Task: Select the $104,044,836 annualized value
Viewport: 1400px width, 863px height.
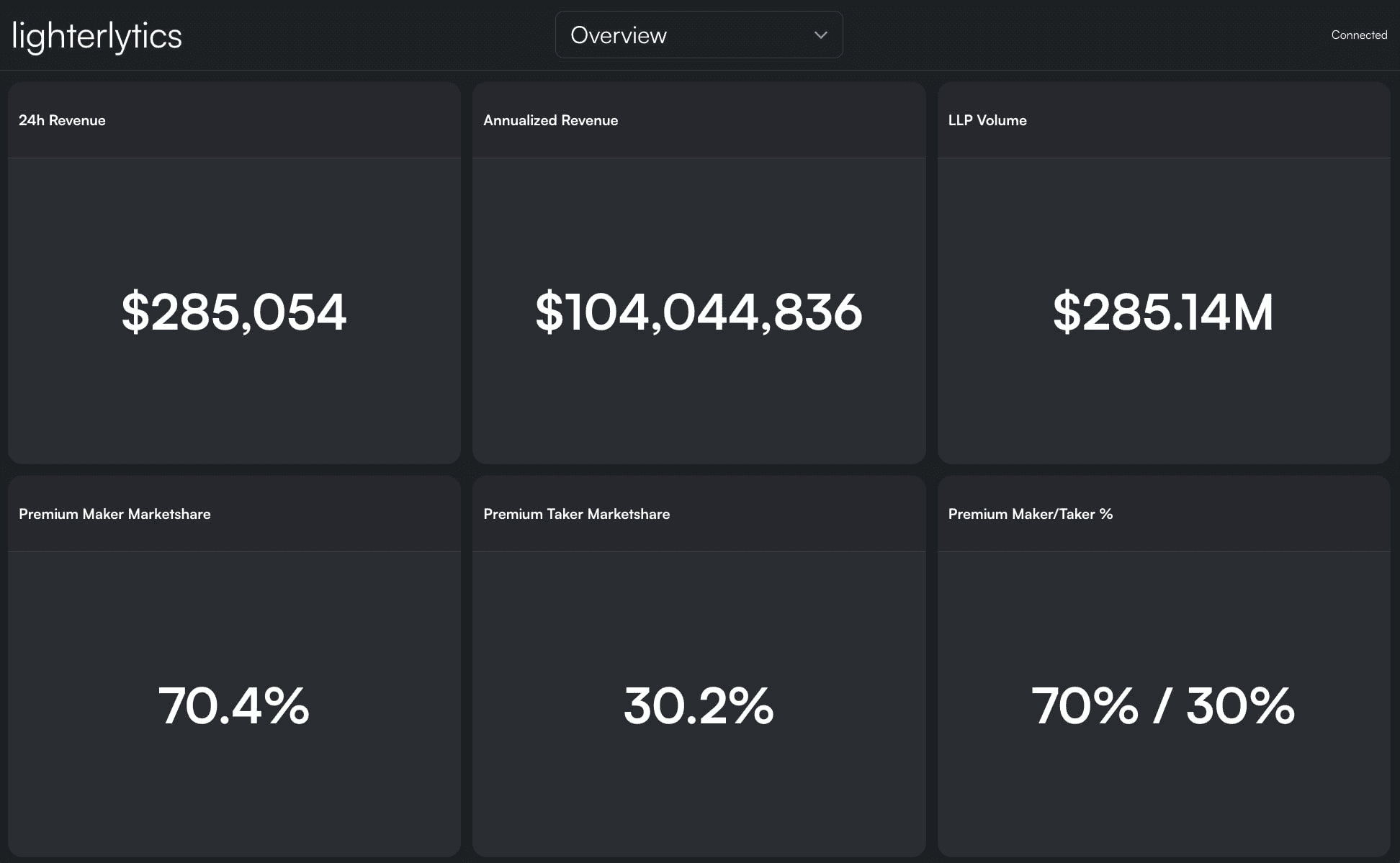Action: tap(698, 312)
